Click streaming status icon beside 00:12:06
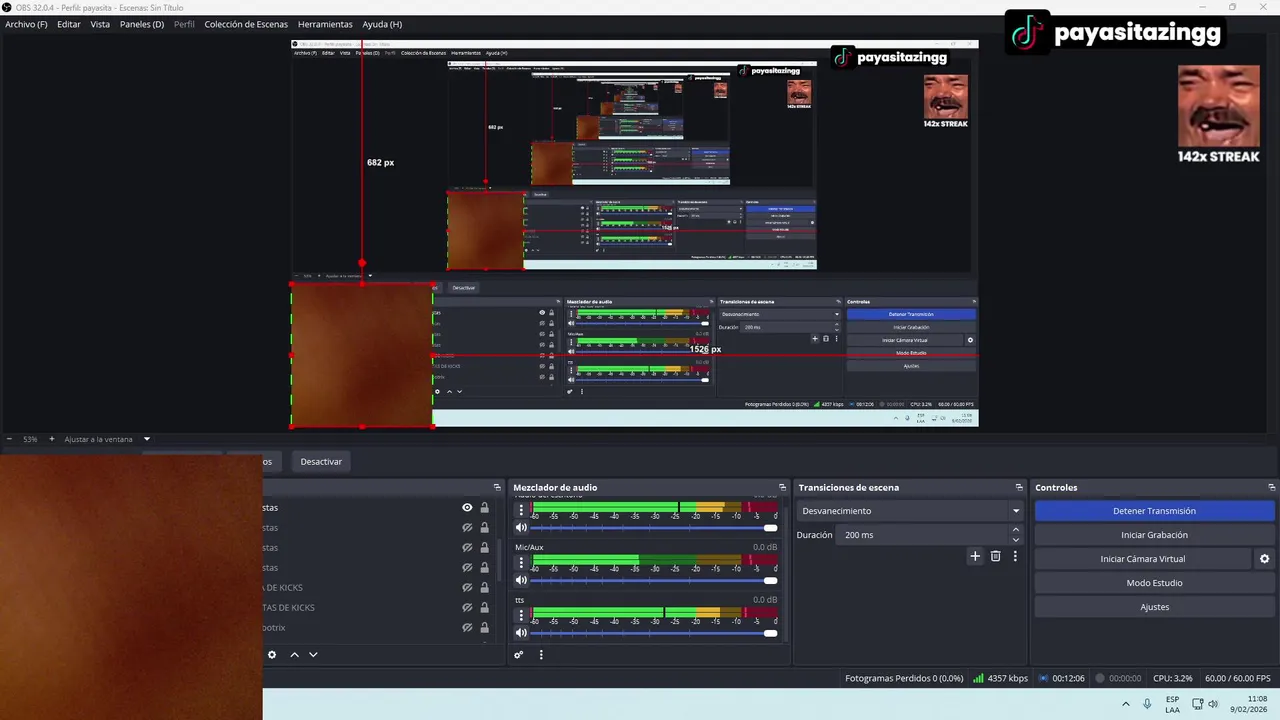Image resolution: width=1280 pixels, height=720 pixels. click(1044, 678)
